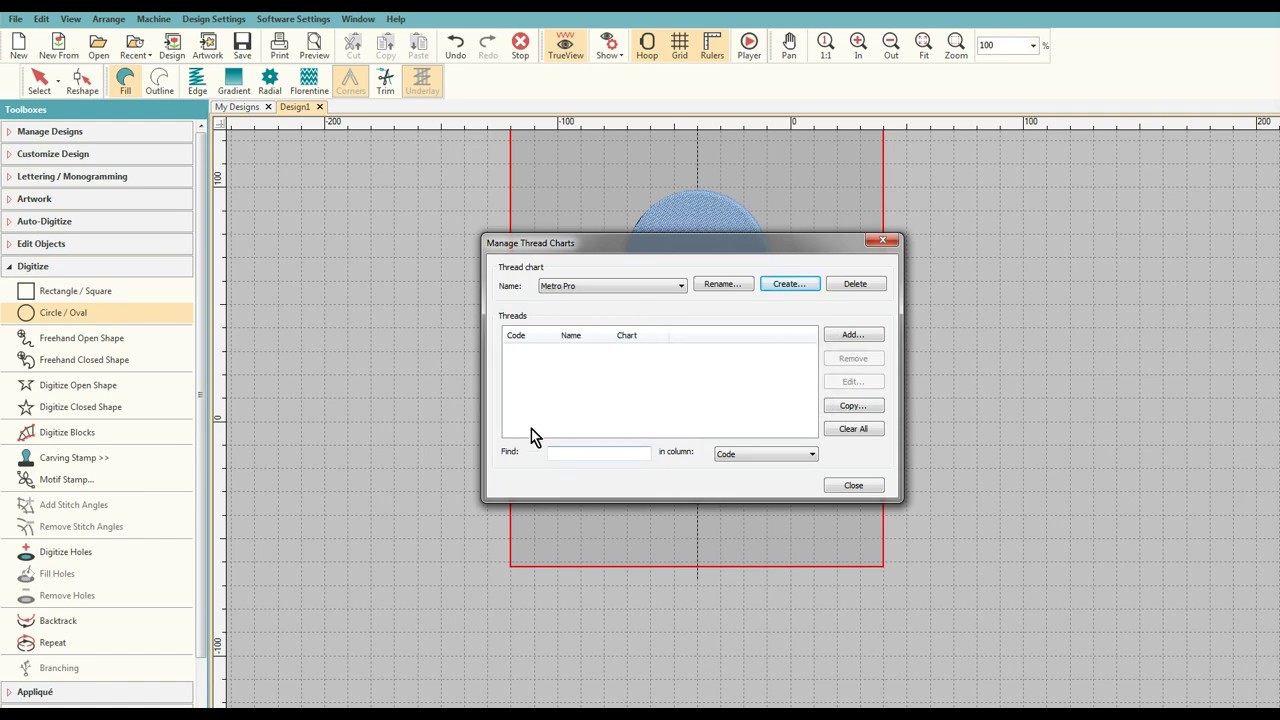Image resolution: width=1280 pixels, height=720 pixels.
Task: Open the File menu
Action: tap(15, 19)
